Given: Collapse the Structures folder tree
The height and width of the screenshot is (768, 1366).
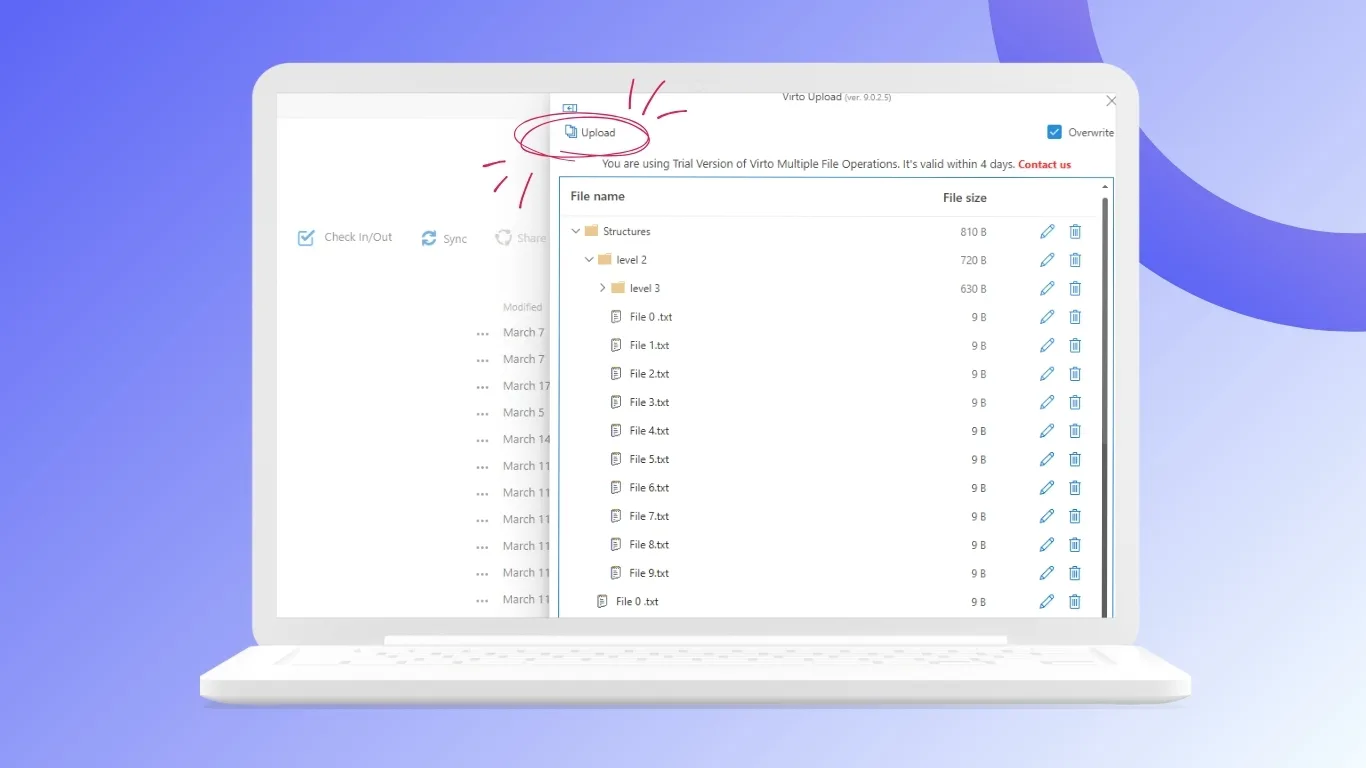Looking at the screenshot, I should (x=575, y=230).
